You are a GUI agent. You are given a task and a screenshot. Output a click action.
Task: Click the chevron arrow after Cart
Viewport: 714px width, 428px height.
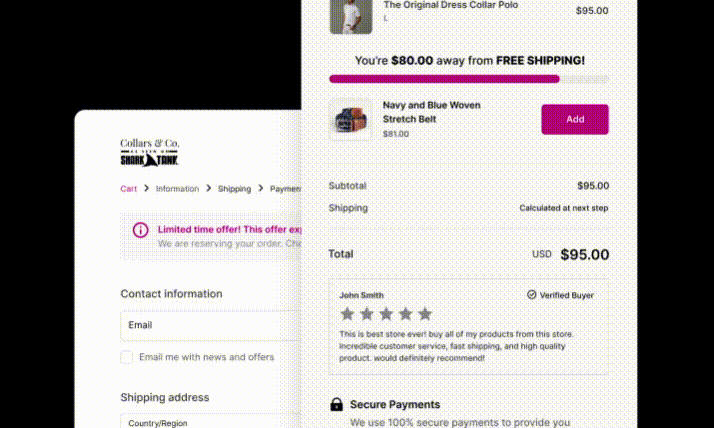(x=146, y=188)
